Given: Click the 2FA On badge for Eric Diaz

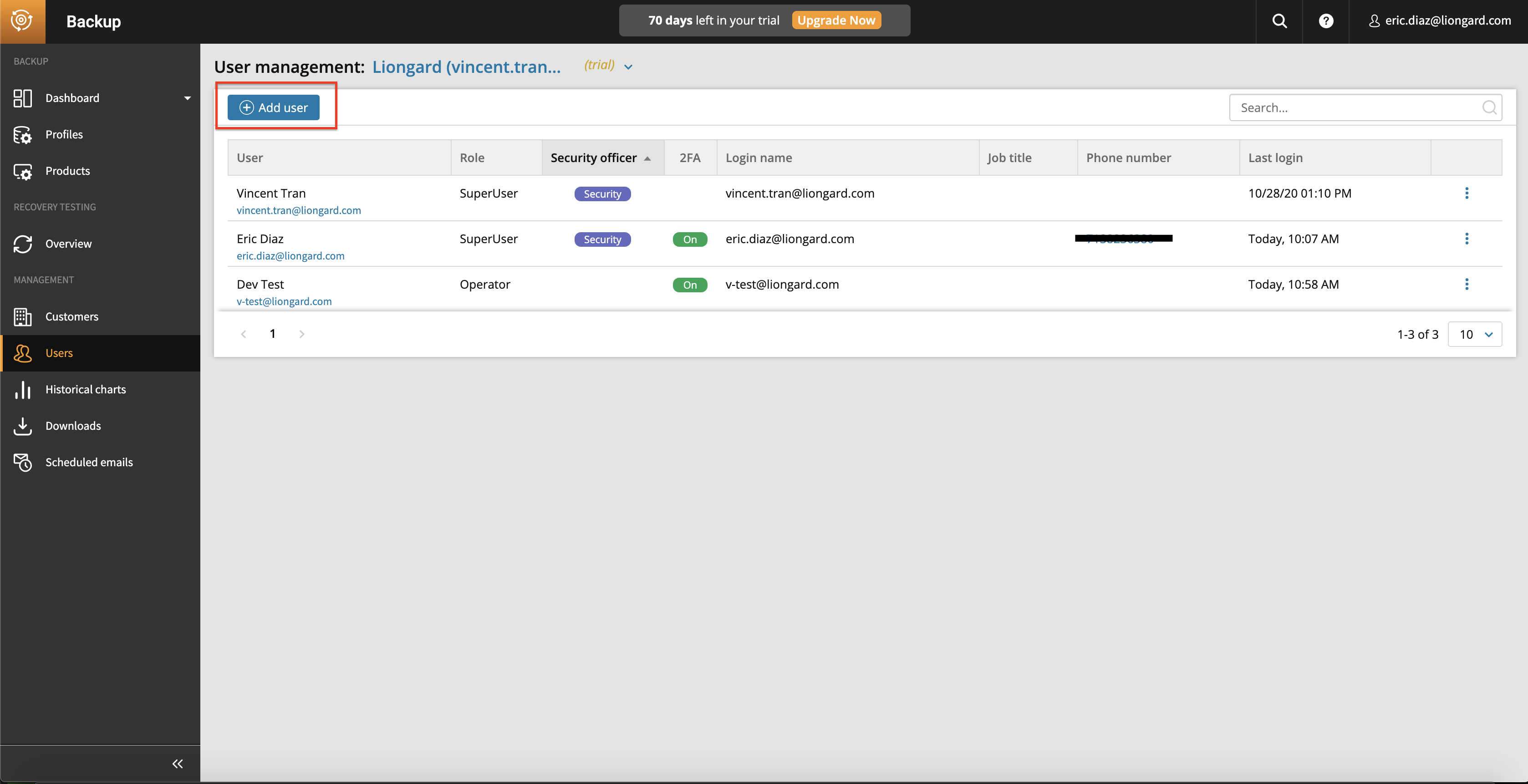Looking at the screenshot, I should (689, 239).
